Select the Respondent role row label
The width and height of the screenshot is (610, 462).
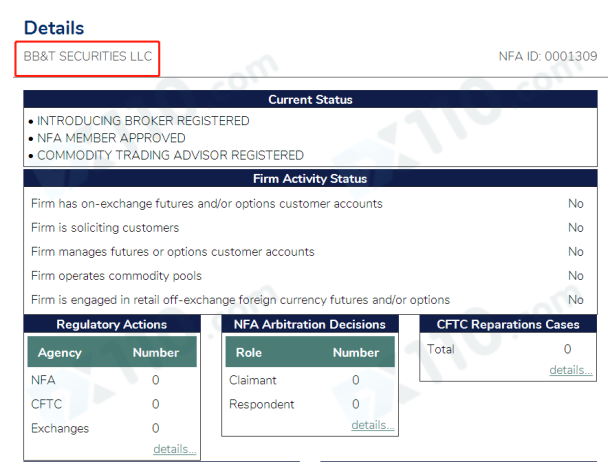point(261,404)
